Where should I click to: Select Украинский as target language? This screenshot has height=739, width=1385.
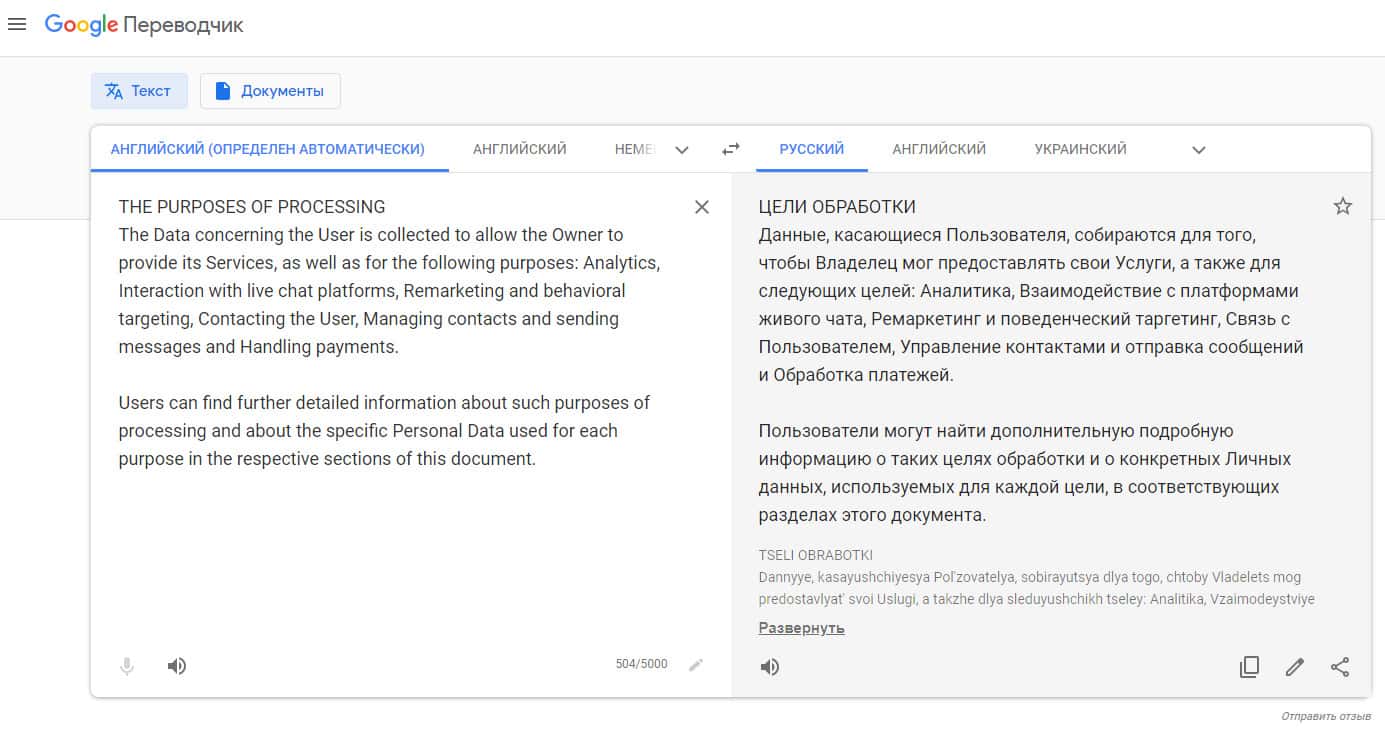[x=1081, y=149]
